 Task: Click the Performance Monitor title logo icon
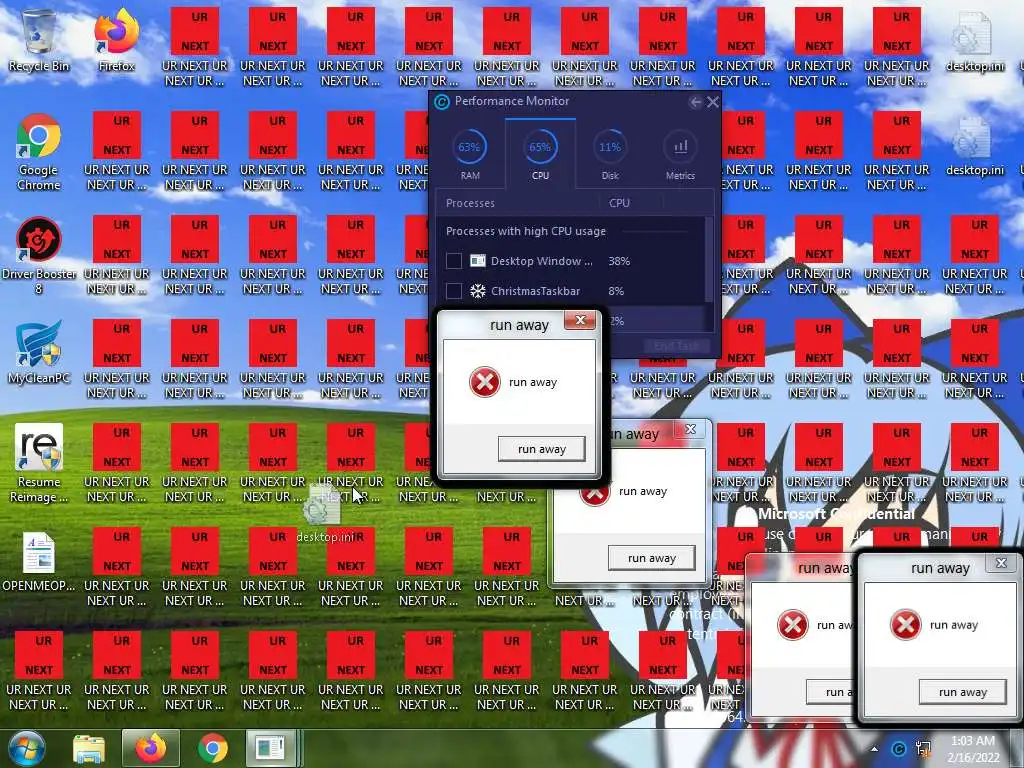[442, 102]
